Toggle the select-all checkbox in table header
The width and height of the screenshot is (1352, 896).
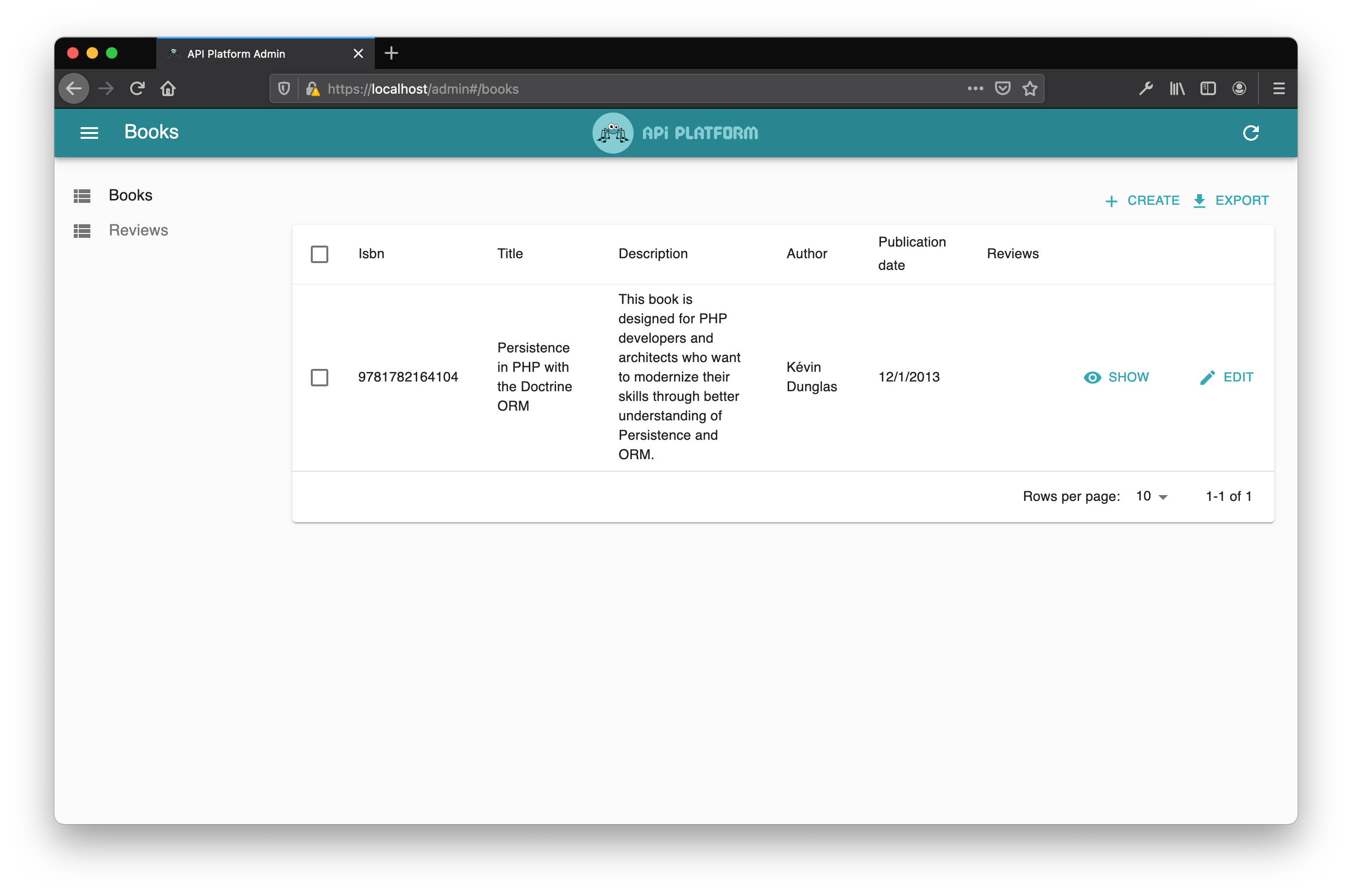tap(320, 254)
